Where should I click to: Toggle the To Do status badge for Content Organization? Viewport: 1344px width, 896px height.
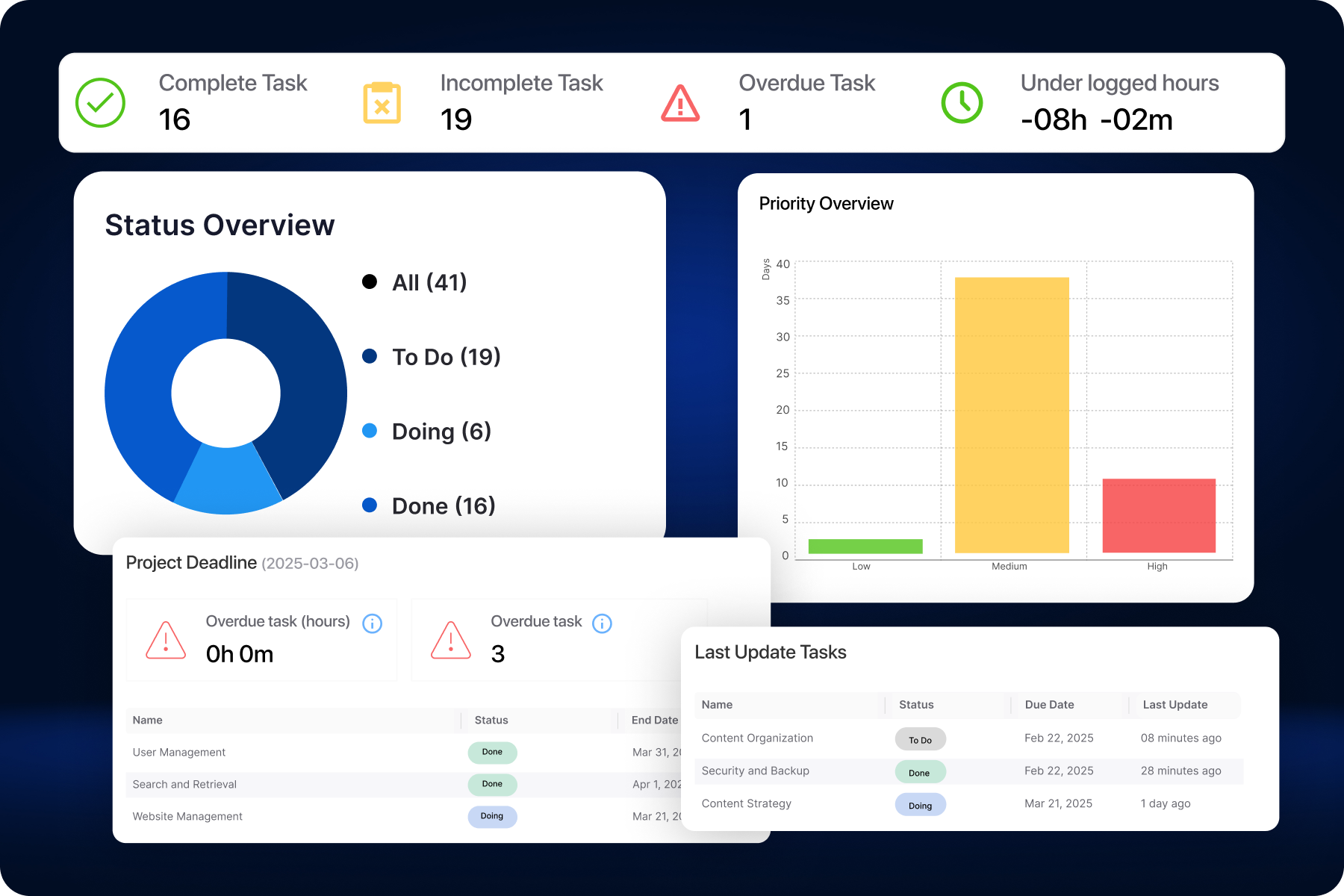[x=920, y=739]
